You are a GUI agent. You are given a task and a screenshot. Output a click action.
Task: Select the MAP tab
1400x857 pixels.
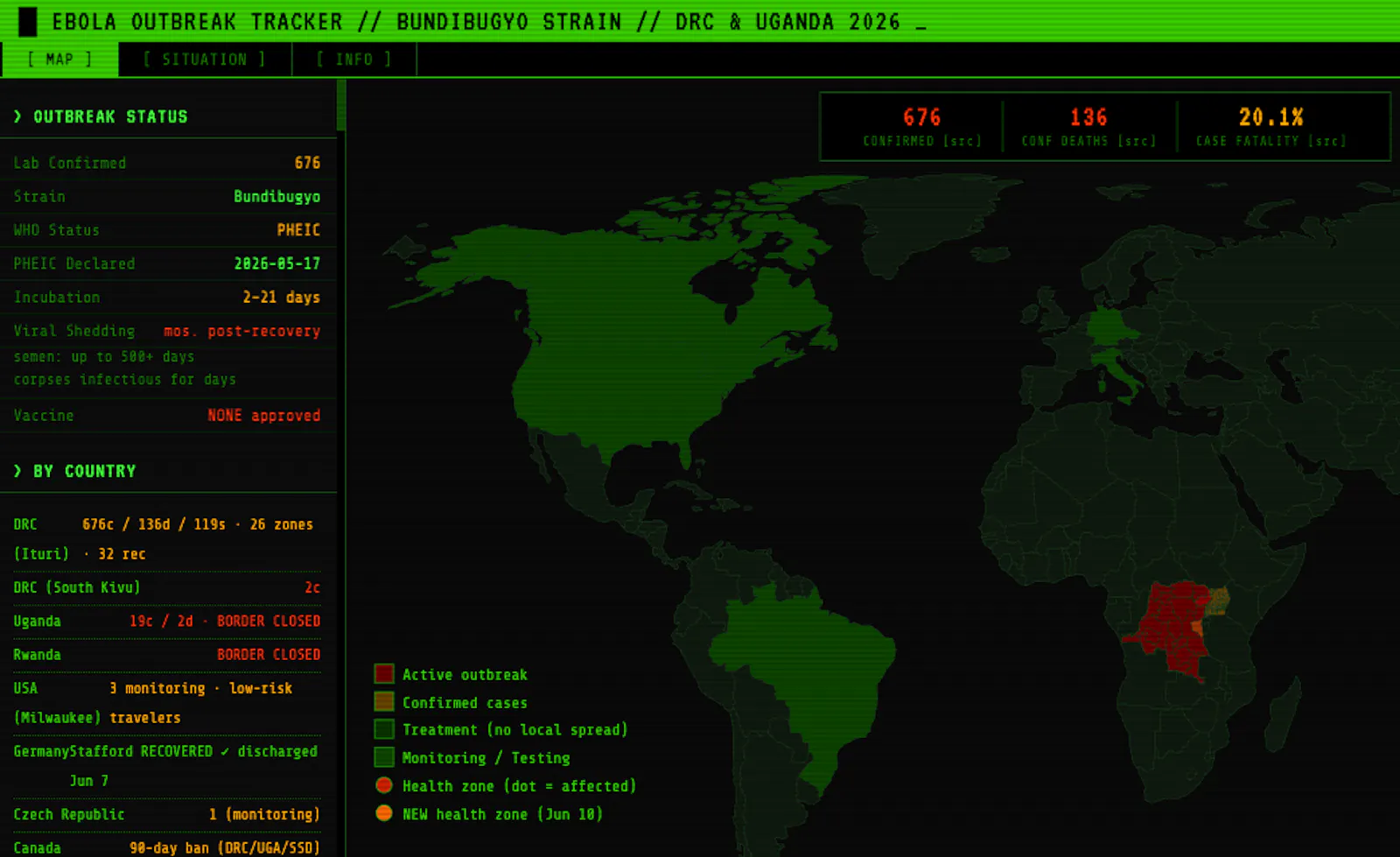click(x=59, y=60)
